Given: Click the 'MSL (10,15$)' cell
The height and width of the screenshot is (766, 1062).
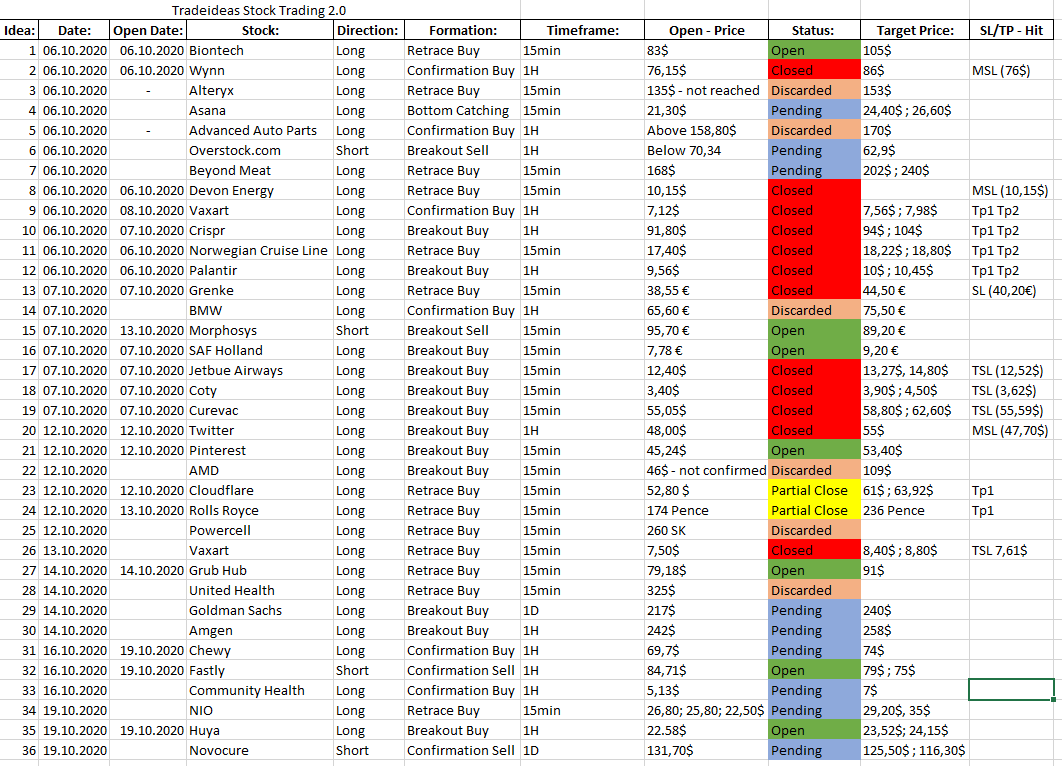Looking at the screenshot, I should tap(1012, 190).
